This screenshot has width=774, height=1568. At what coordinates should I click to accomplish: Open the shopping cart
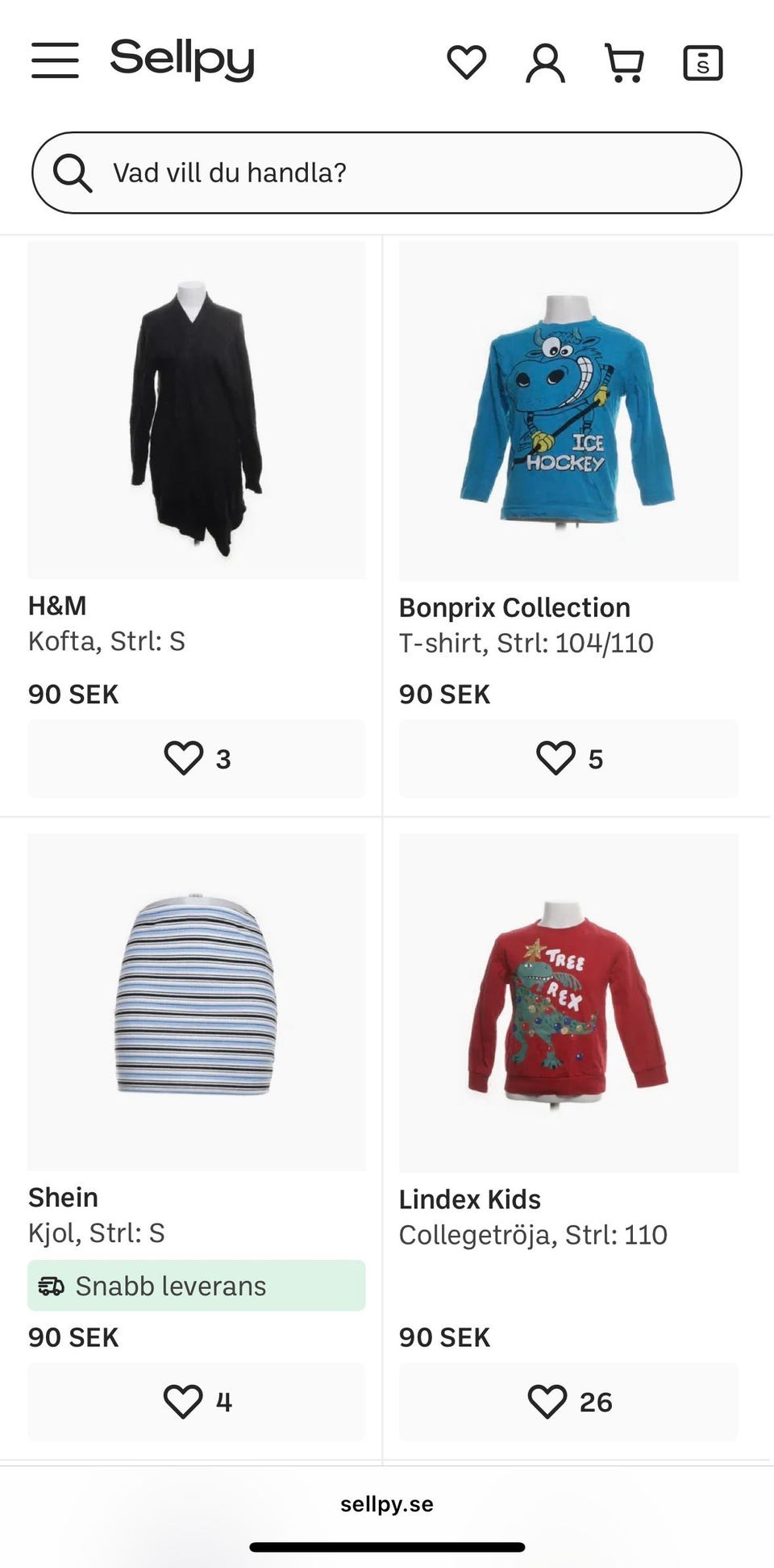[624, 62]
